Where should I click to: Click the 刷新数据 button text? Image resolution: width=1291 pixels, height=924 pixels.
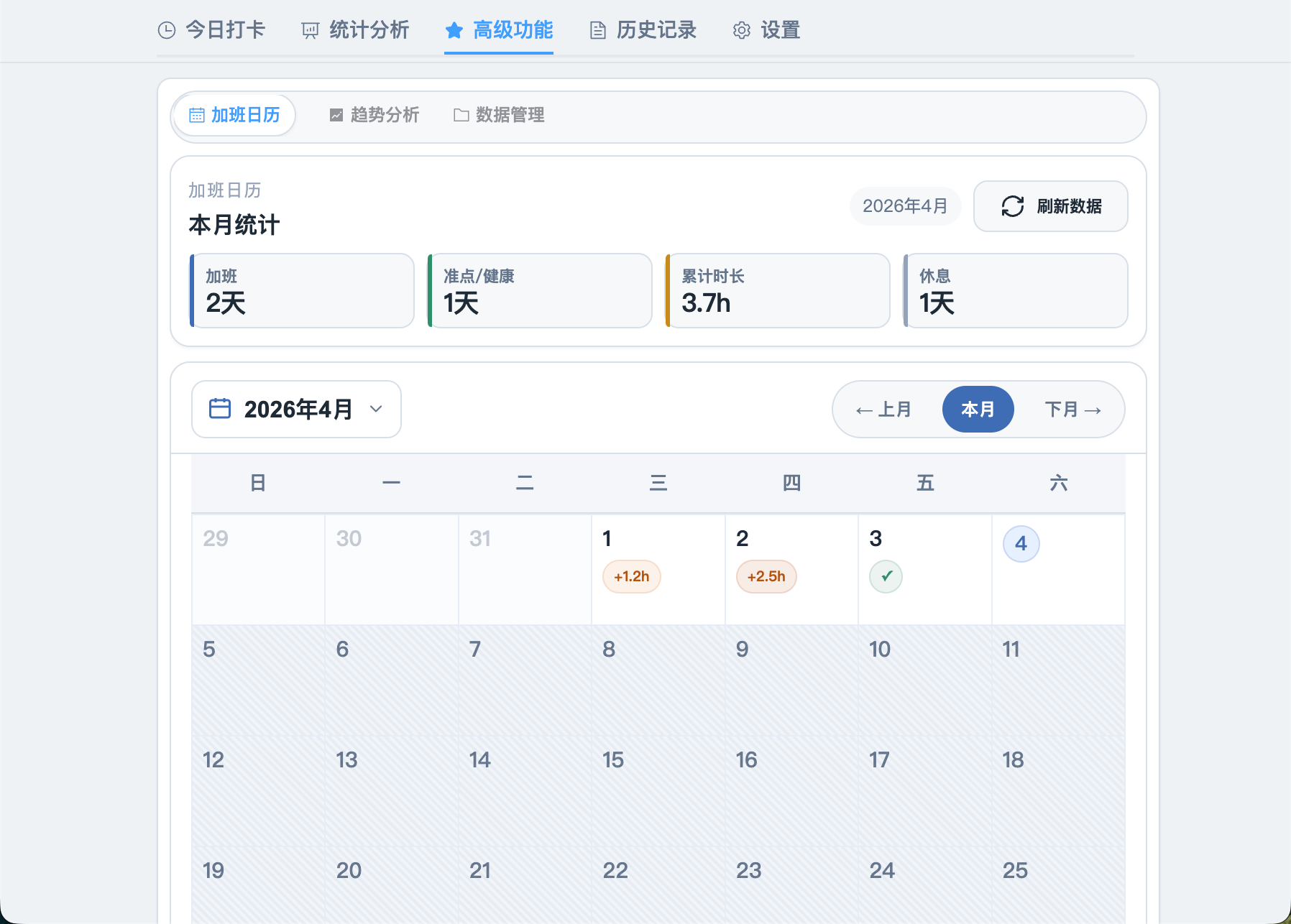pyautogui.click(x=1069, y=206)
